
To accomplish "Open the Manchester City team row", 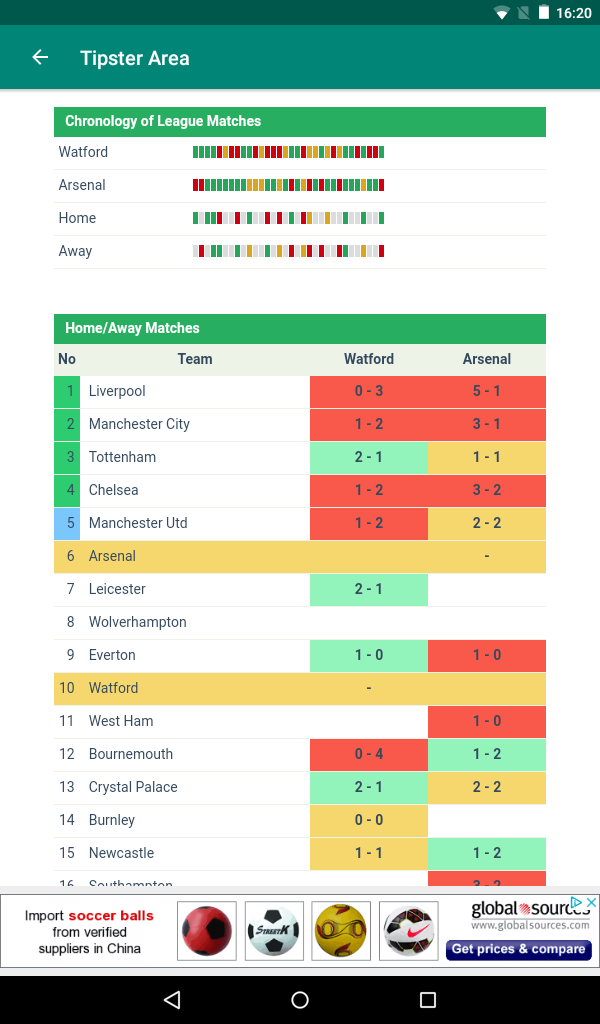I will (x=300, y=424).
